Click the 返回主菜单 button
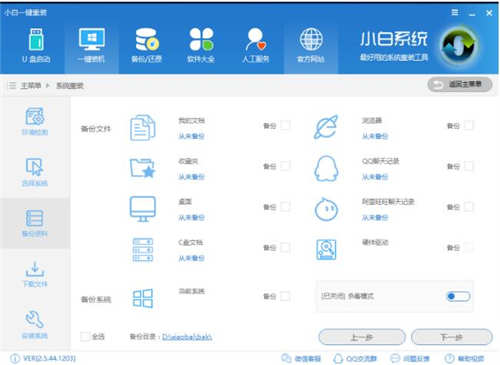This screenshot has width=500, height=365. coord(460,84)
